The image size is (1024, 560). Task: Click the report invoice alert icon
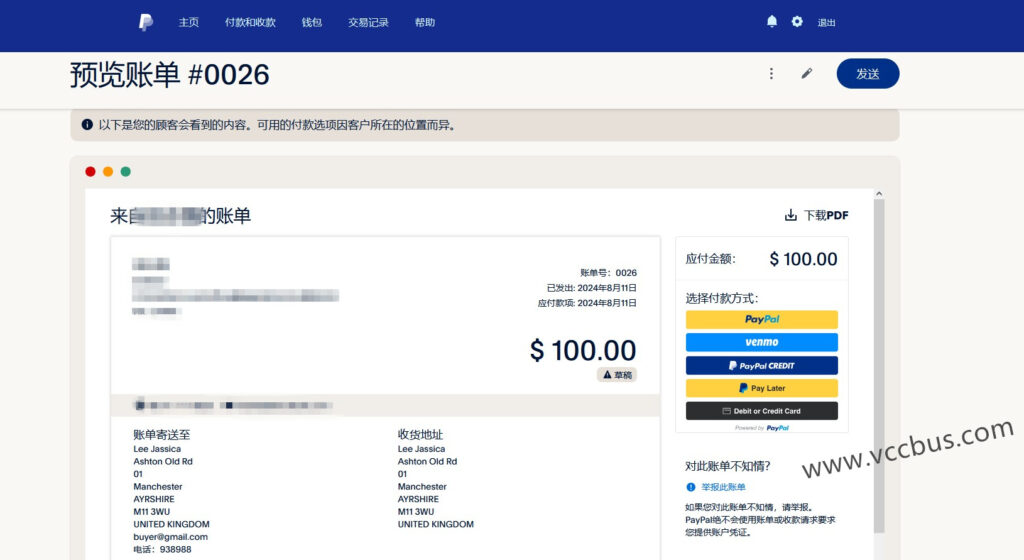(690, 487)
